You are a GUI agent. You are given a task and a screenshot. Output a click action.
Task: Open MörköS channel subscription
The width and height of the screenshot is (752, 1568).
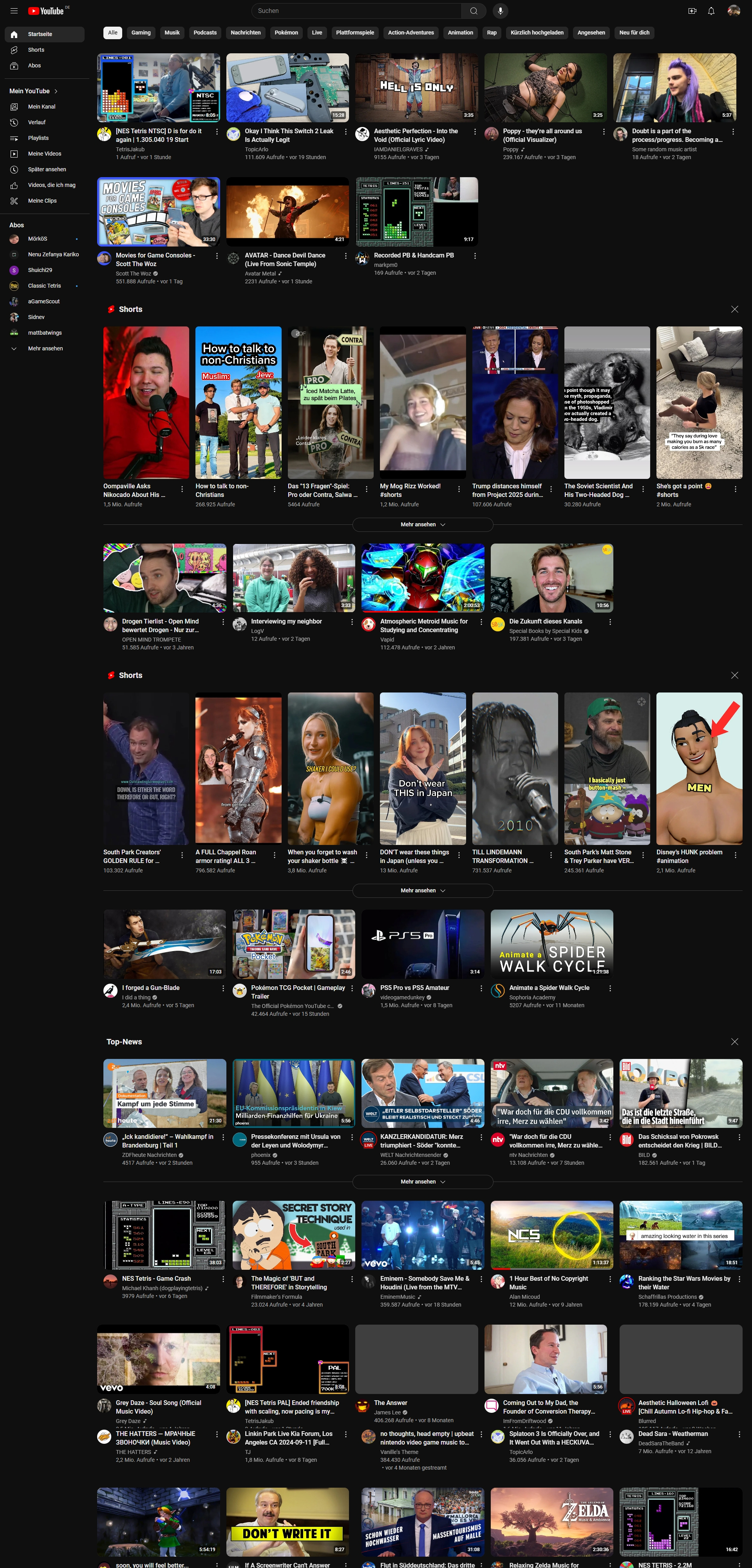44,239
